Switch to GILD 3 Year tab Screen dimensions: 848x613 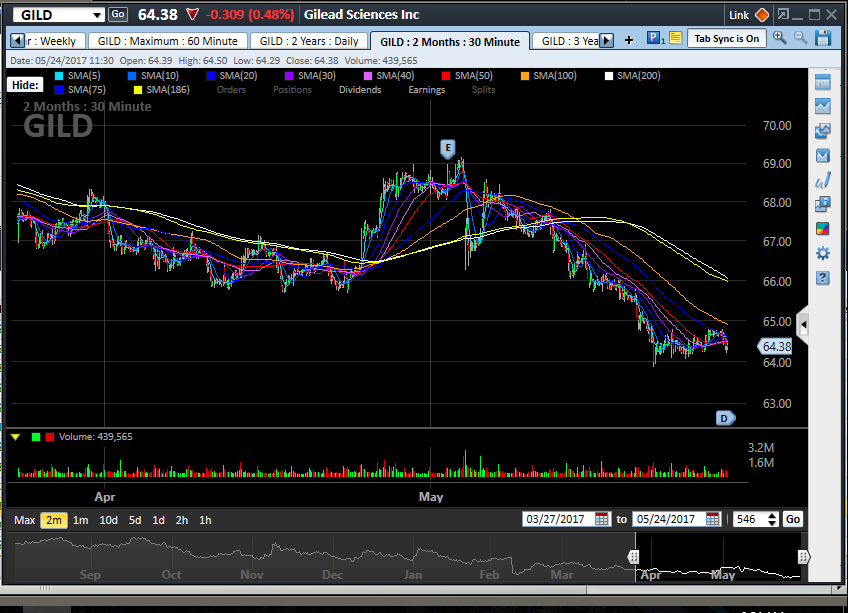[567, 41]
